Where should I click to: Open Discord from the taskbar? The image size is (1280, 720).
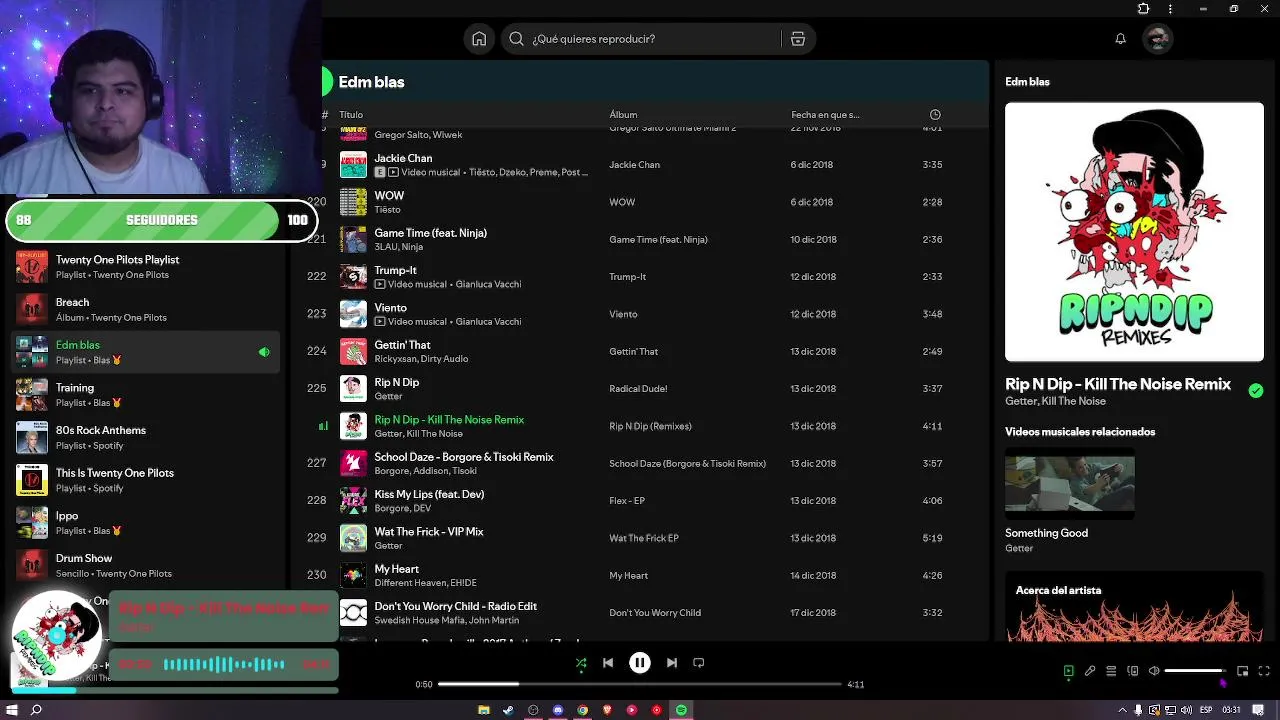tap(558, 710)
